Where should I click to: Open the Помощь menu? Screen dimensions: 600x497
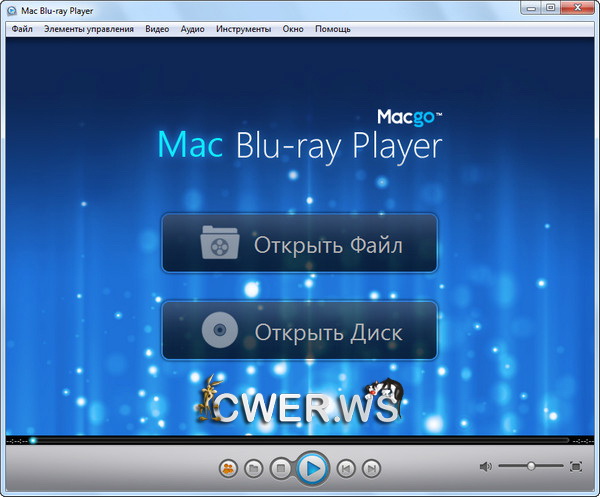pos(333,29)
